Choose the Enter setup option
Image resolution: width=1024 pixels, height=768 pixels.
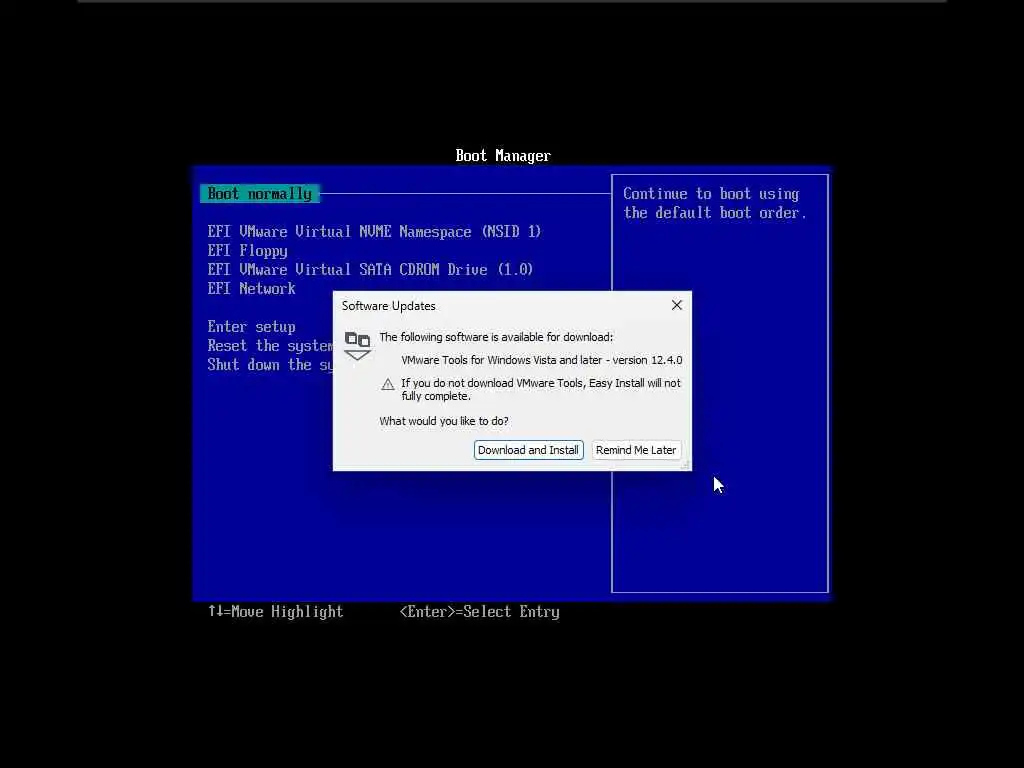click(x=251, y=327)
